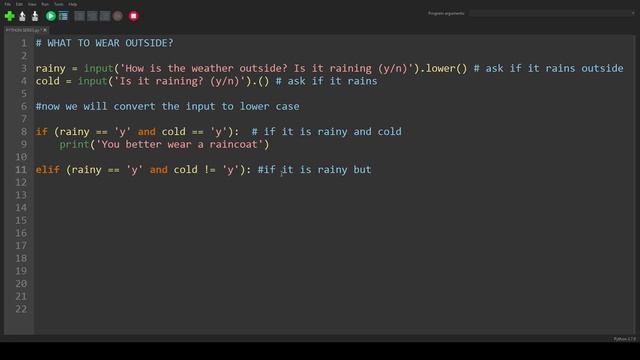Click the string 'You better wear a raincoat'
The image size is (640, 360).
(180, 144)
